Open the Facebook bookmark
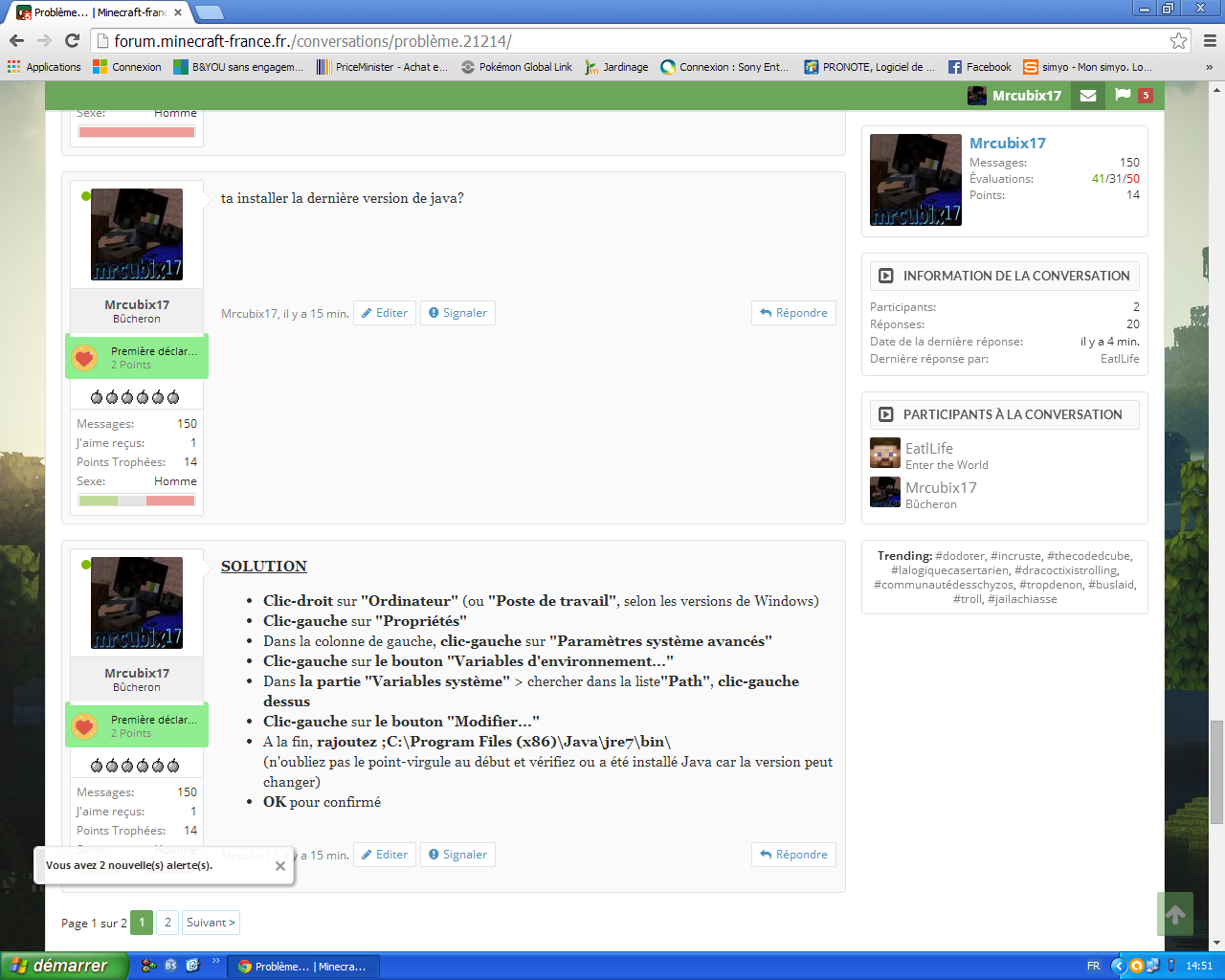This screenshot has height=980, width=1225. pyautogui.click(x=979, y=67)
